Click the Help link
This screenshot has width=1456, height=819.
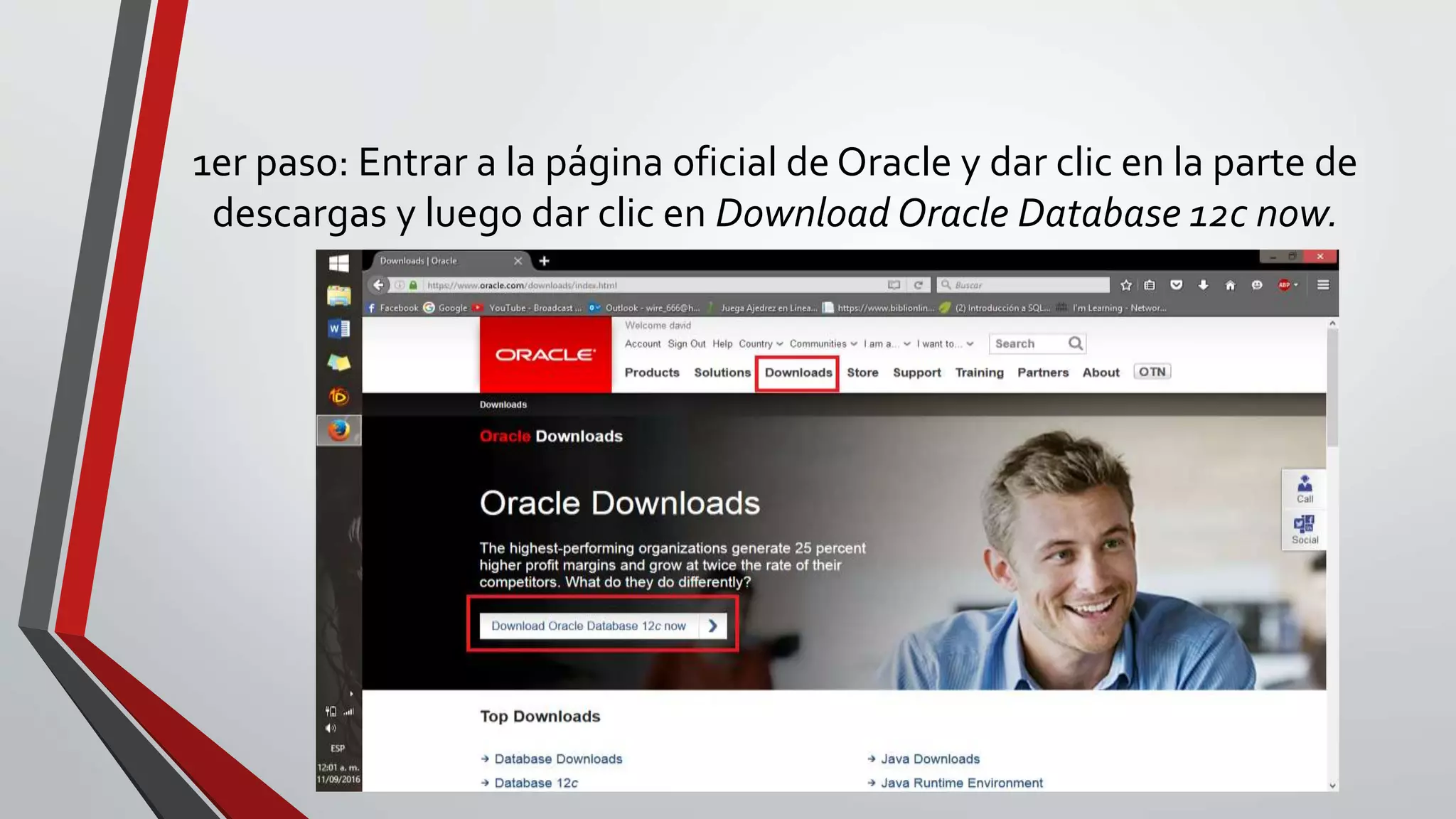pos(722,344)
